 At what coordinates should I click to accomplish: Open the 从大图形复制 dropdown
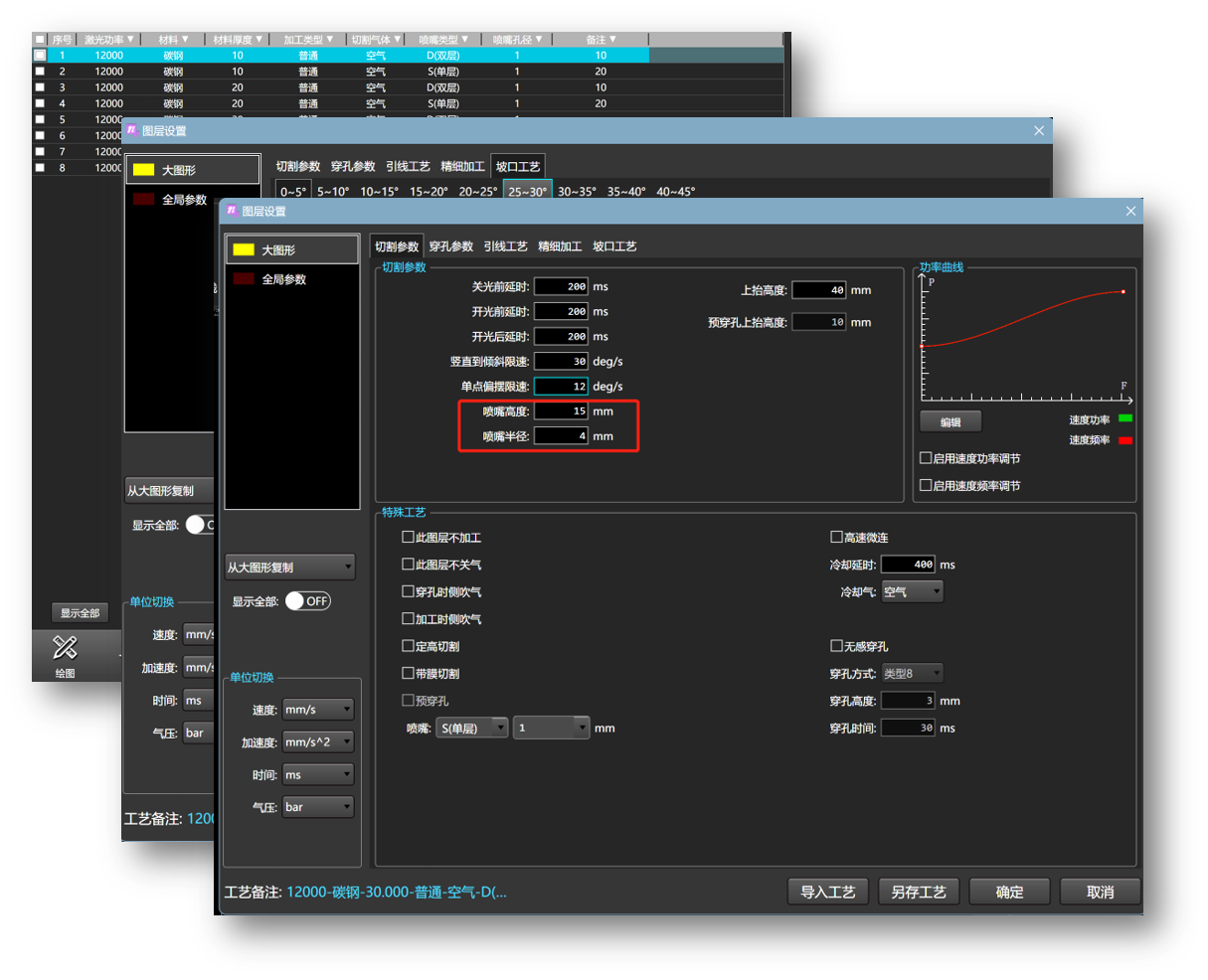pyautogui.click(x=289, y=568)
